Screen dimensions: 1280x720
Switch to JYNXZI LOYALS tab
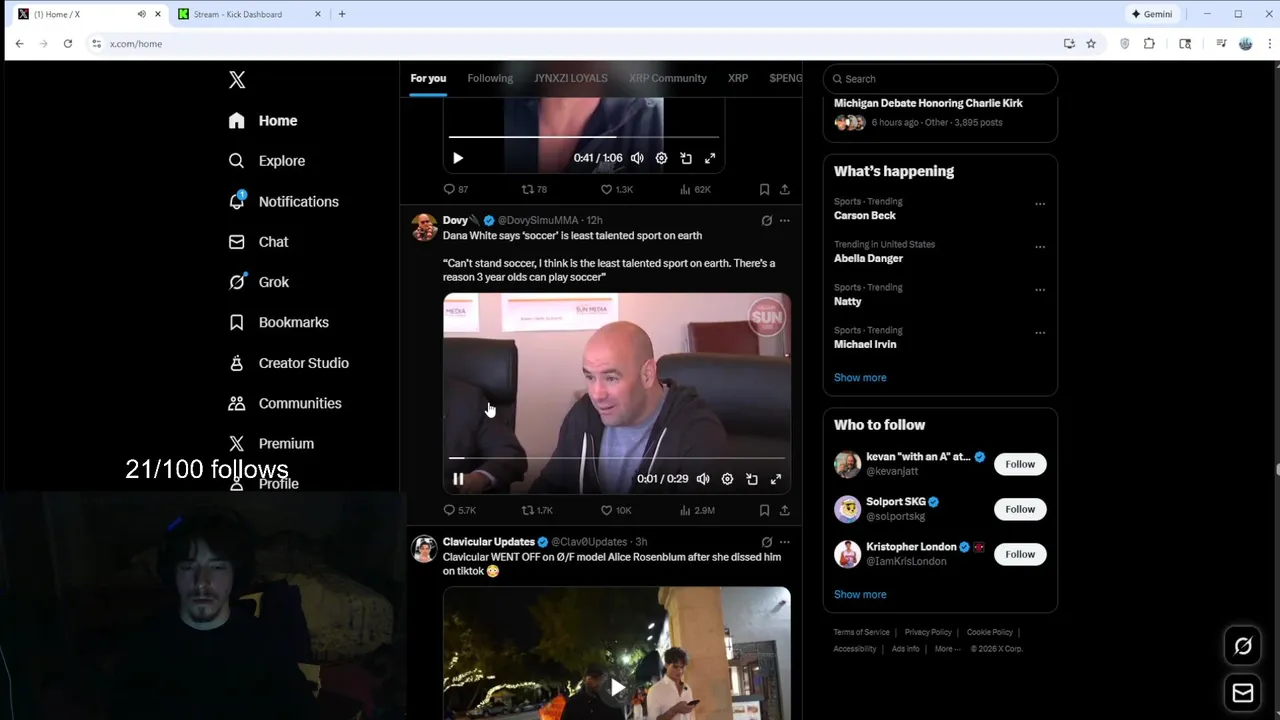point(571,78)
